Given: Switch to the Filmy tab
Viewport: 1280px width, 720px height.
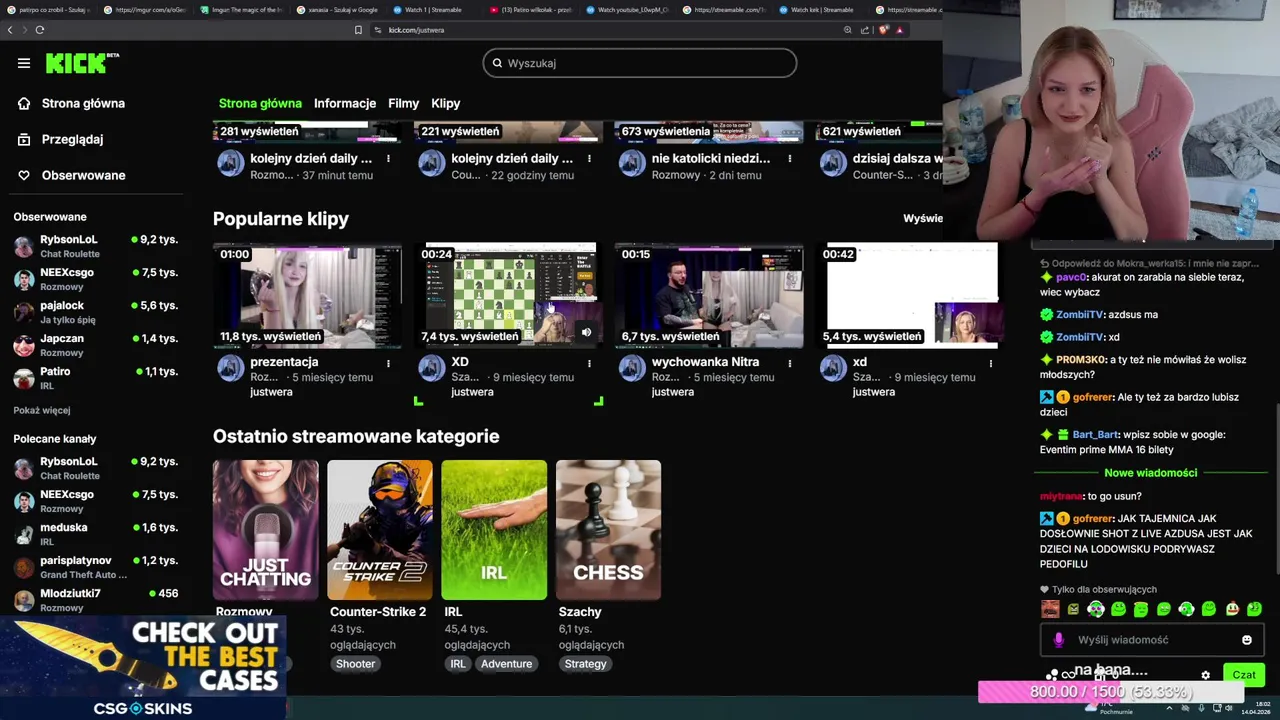Looking at the screenshot, I should pos(403,103).
